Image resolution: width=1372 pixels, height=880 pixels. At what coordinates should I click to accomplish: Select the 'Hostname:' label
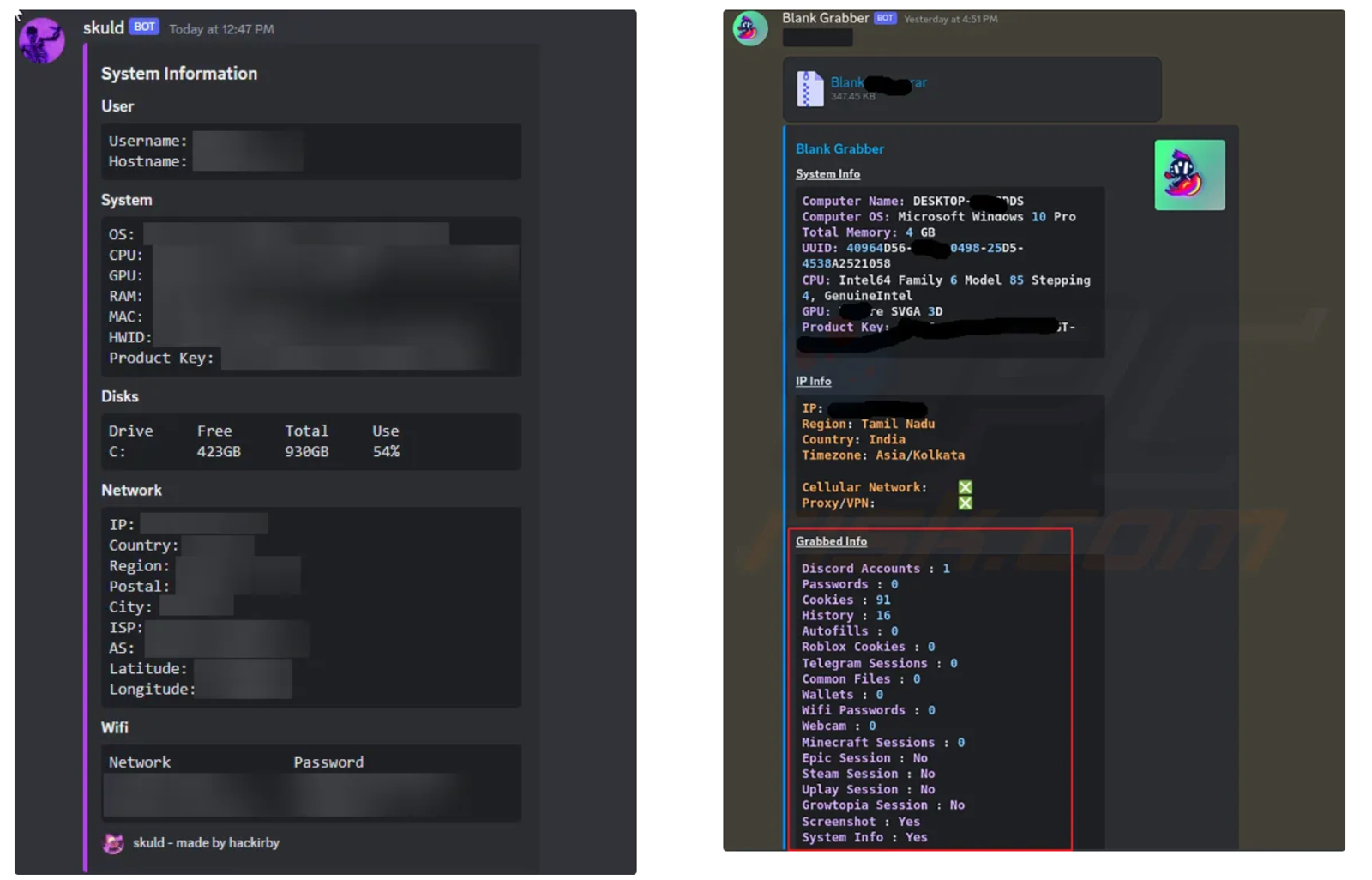147,161
